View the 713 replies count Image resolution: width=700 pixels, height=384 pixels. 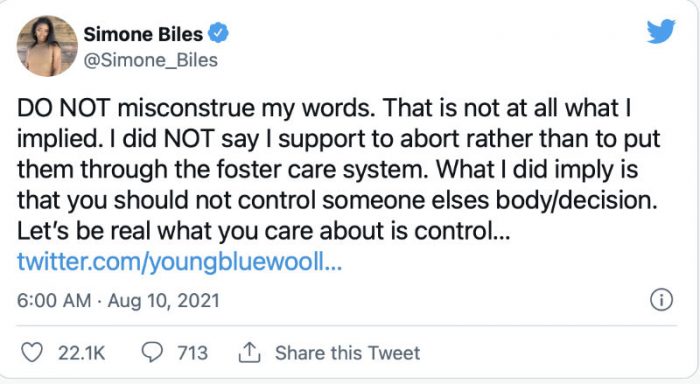tap(192, 353)
